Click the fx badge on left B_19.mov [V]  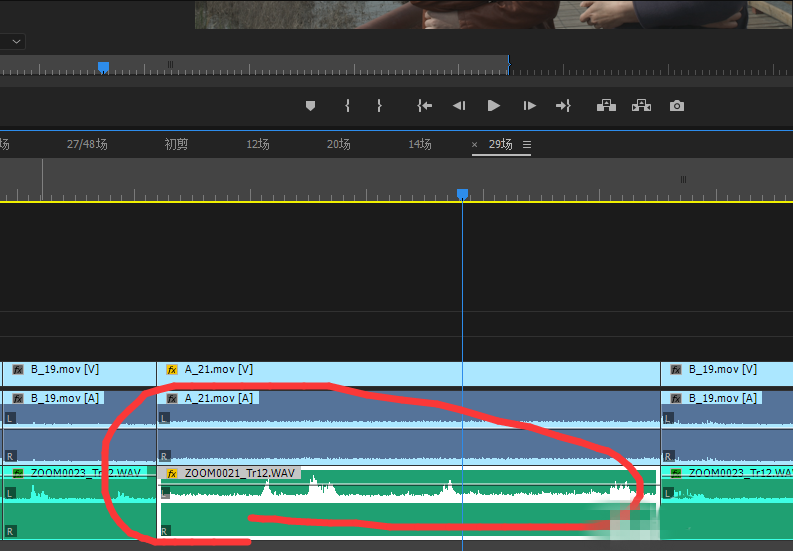click(18, 370)
